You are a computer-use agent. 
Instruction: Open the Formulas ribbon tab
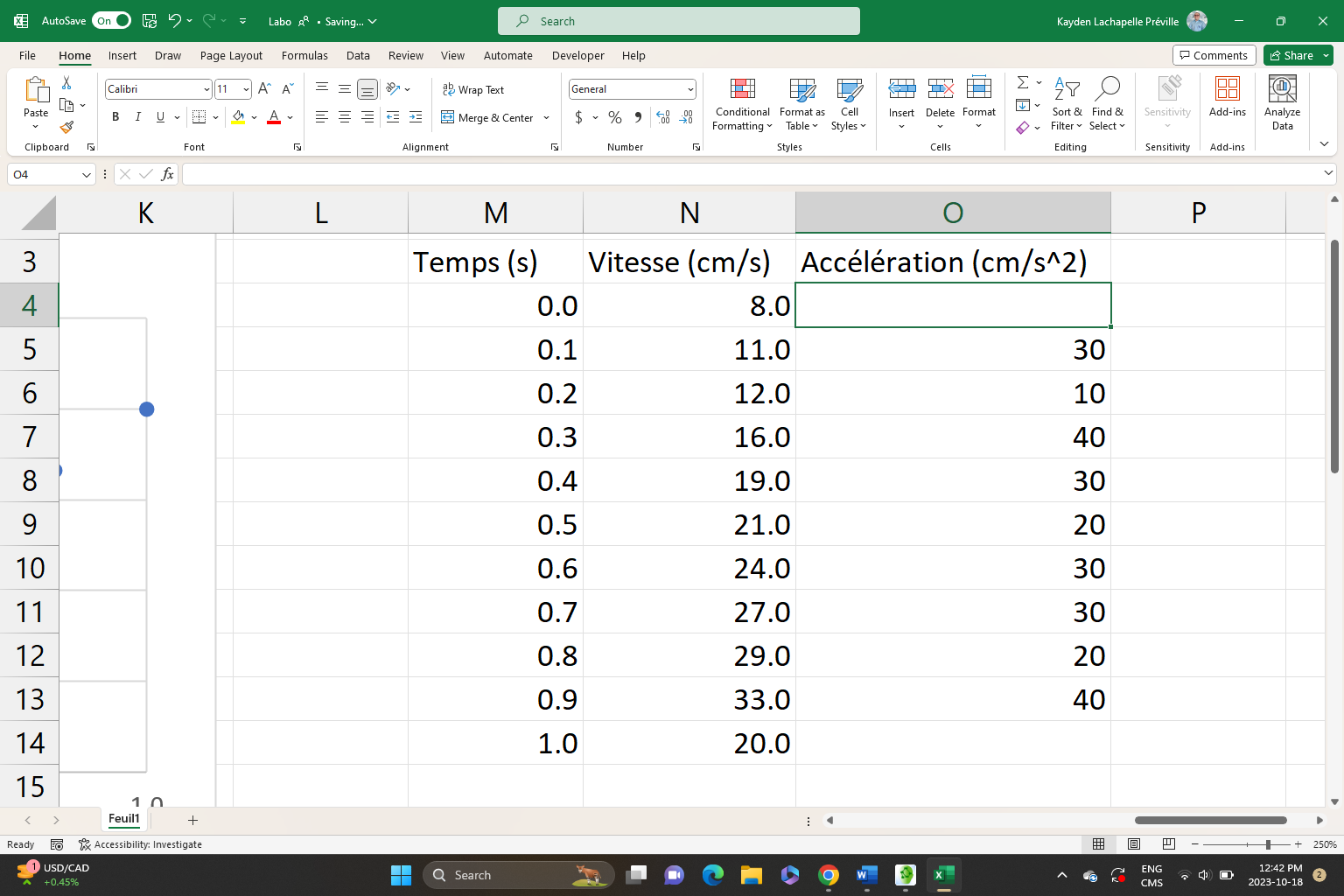(304, 55)
